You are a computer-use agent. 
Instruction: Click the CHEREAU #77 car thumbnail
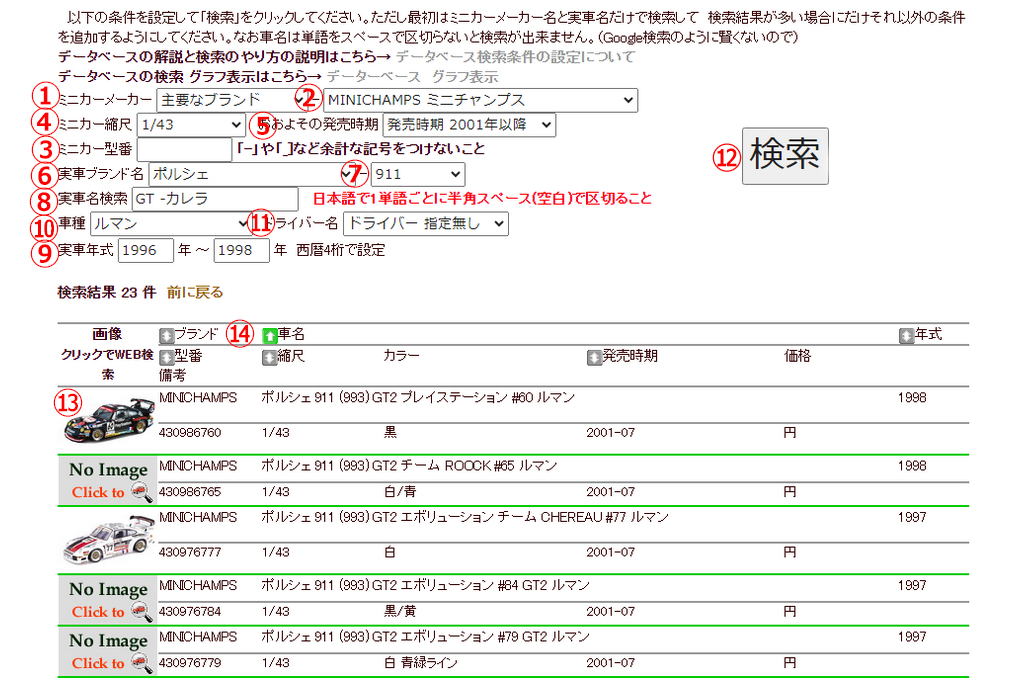point(109,540)
